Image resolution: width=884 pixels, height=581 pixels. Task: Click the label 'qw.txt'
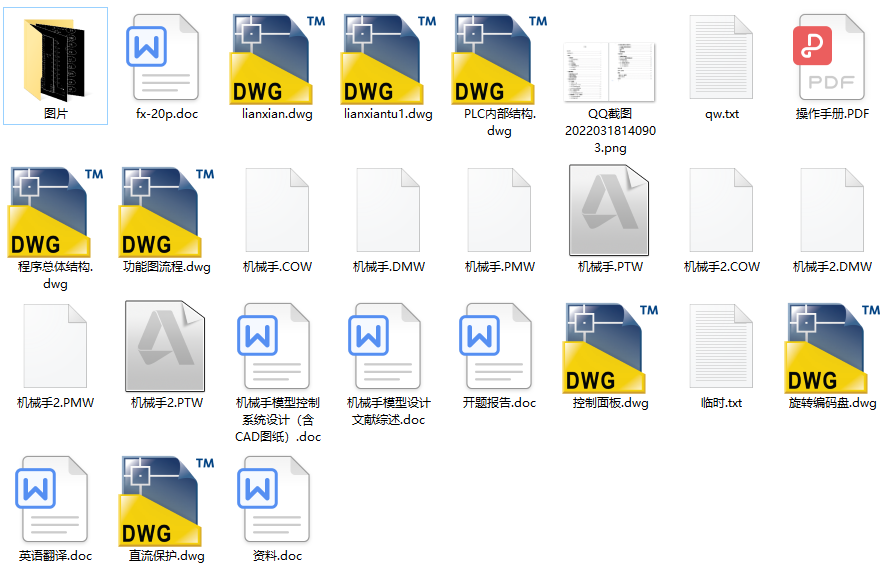722,114
